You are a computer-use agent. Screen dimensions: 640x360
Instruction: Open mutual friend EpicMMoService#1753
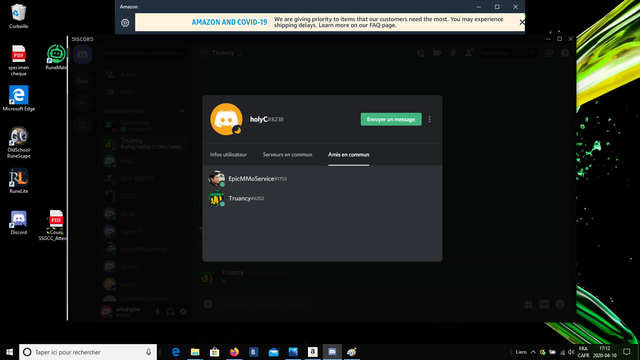(322, 179)
